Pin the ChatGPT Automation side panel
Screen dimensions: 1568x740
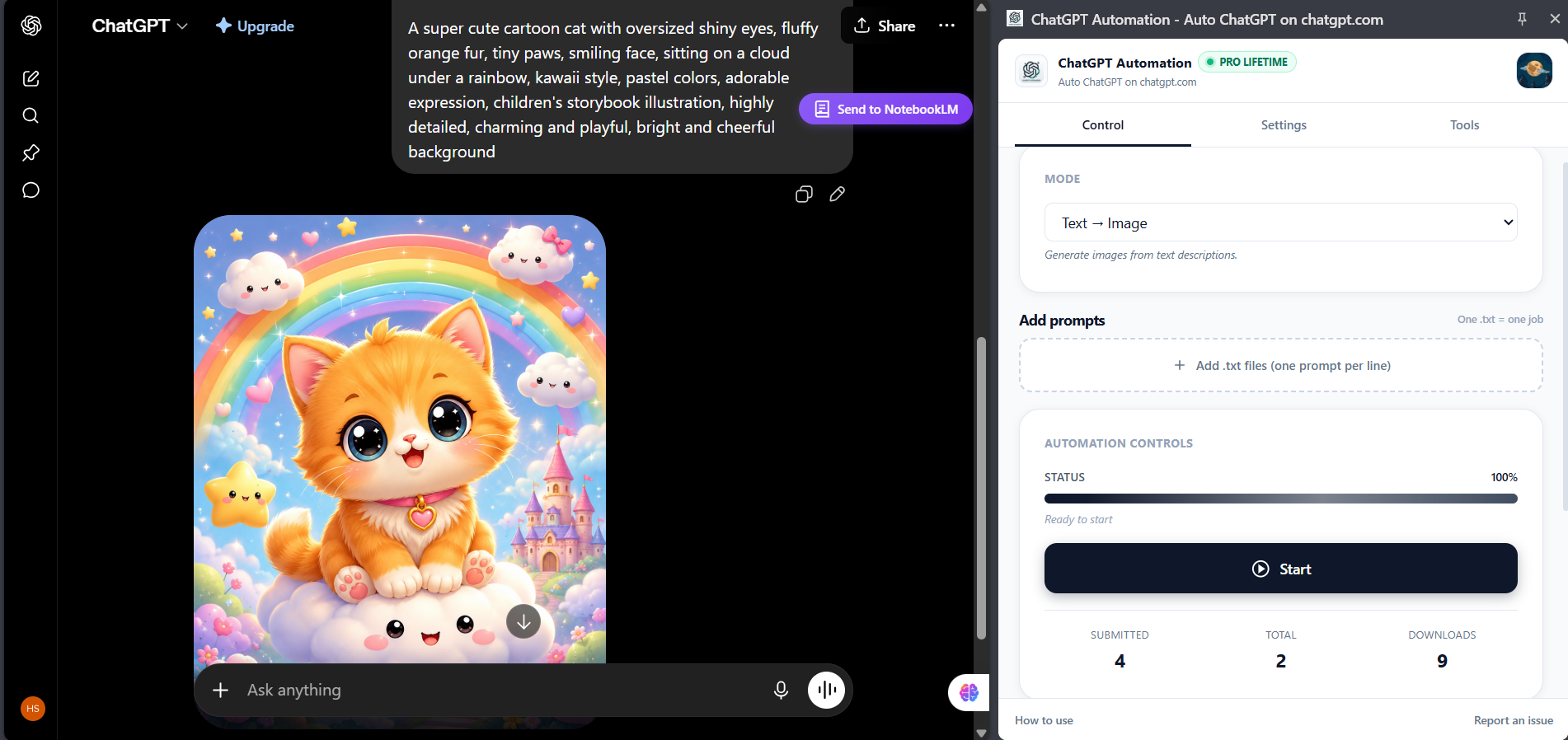[1522, 19]
